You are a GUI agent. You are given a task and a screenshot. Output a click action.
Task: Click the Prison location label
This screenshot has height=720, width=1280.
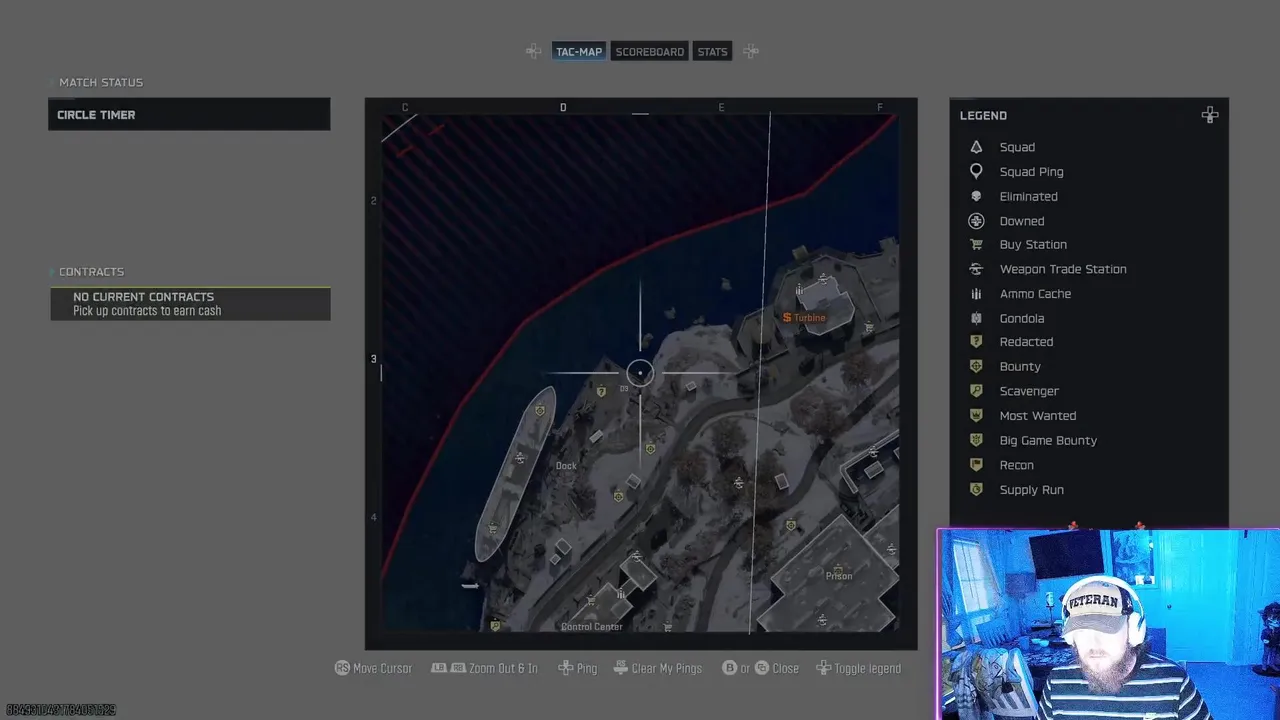[839, 576]
